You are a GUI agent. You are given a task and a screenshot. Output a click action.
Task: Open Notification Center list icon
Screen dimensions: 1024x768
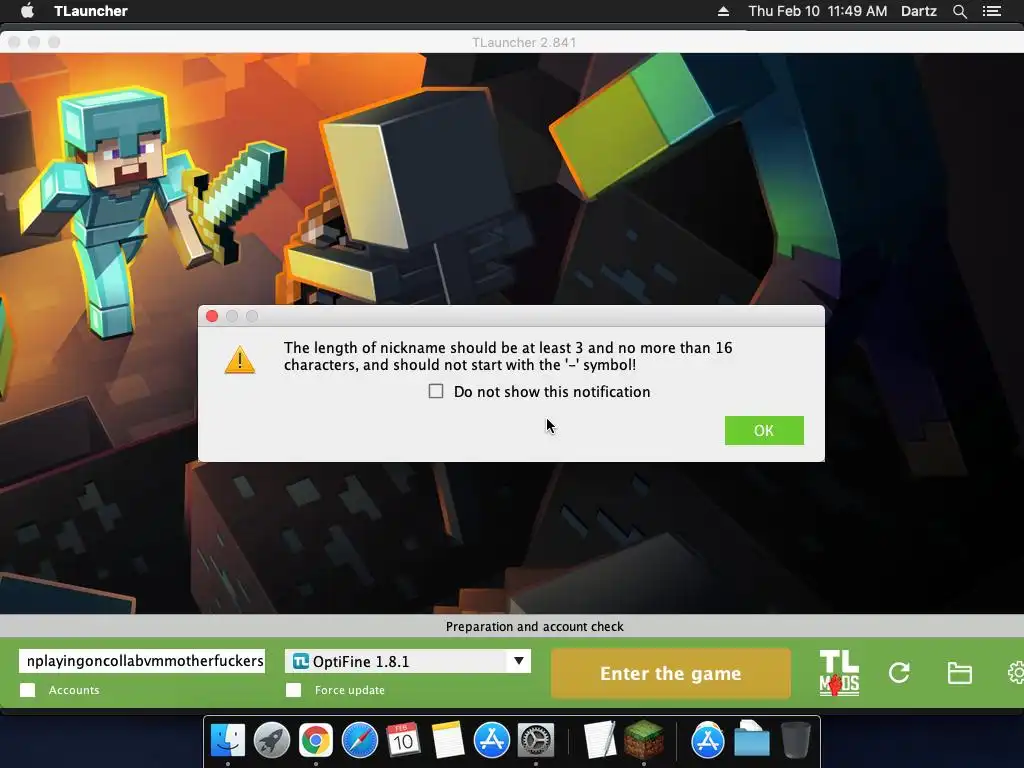pos(991,11)
